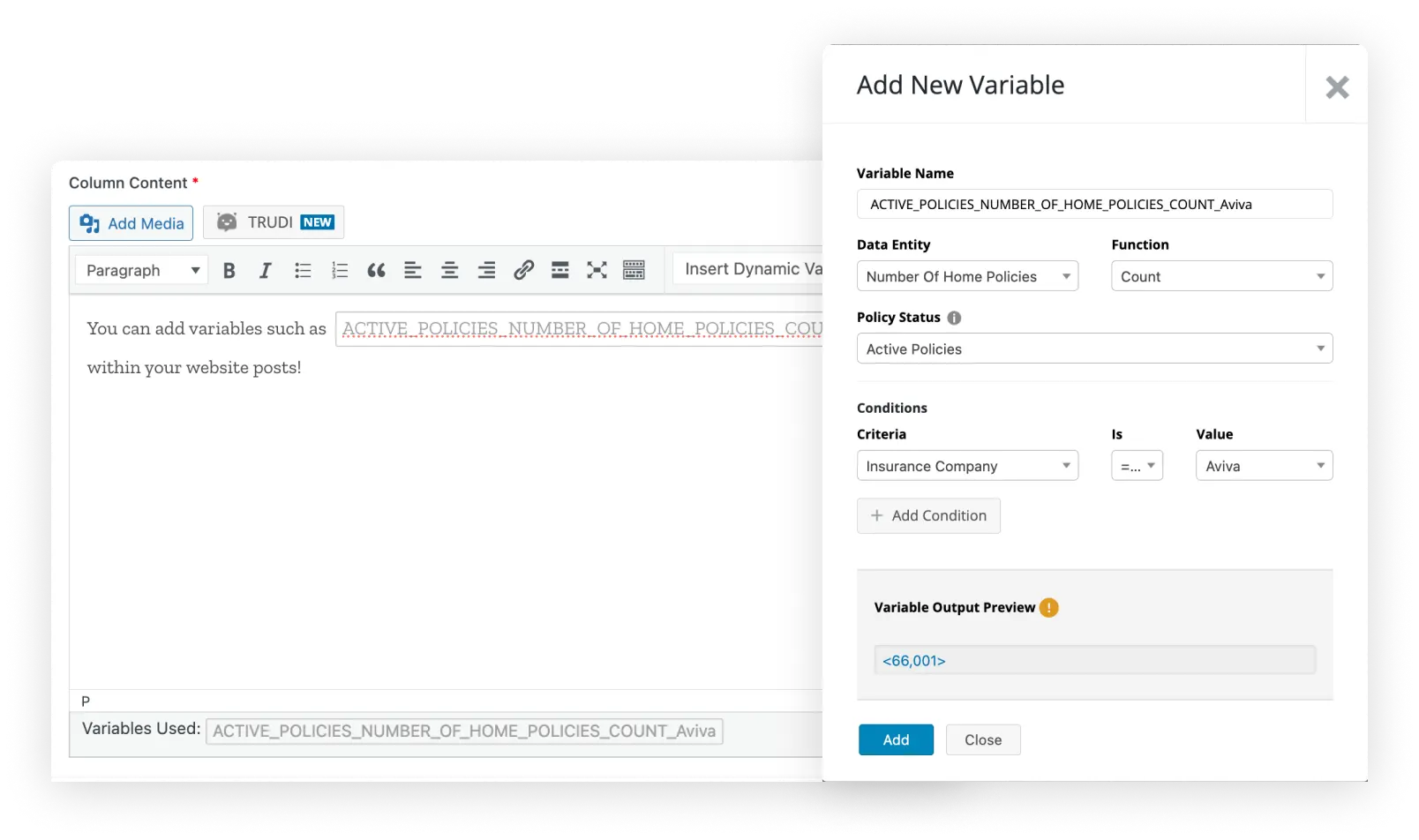Click the variable tag in Variables Used
The height and width of the screenshot is (840, 1419).
[464, 731]
